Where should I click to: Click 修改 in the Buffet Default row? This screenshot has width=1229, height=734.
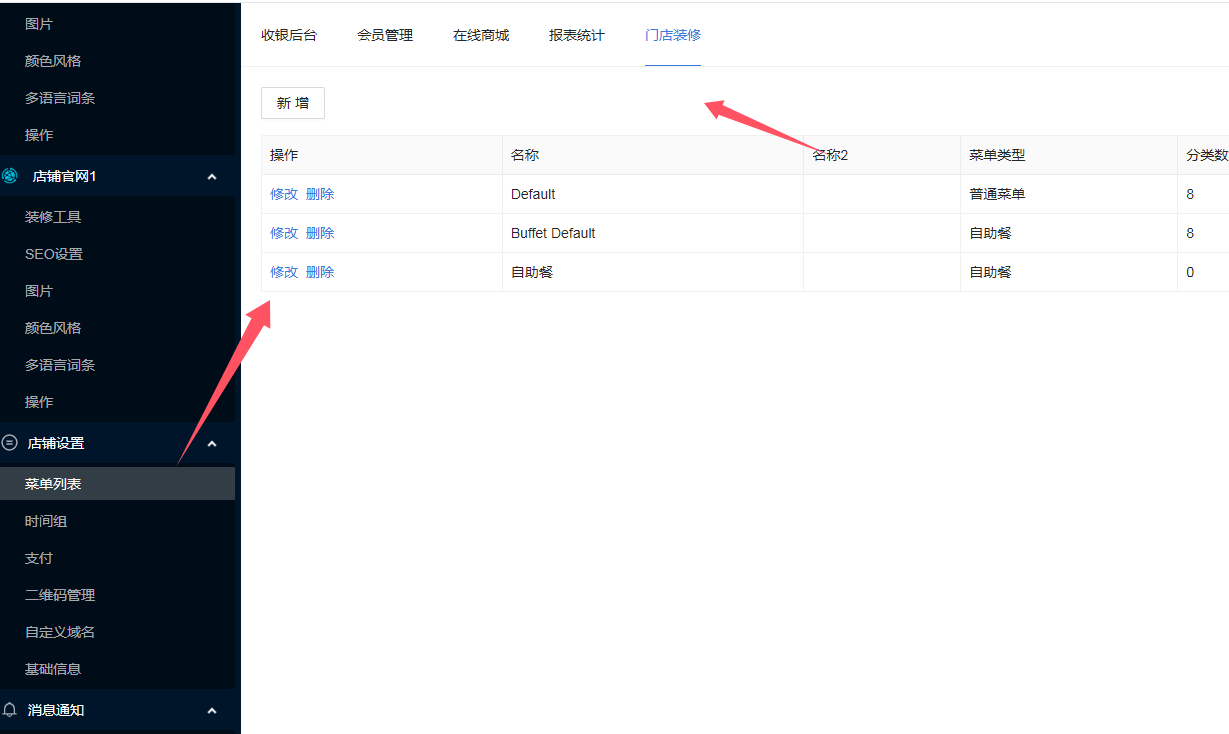pyautogui.click(x=284, y=233)
